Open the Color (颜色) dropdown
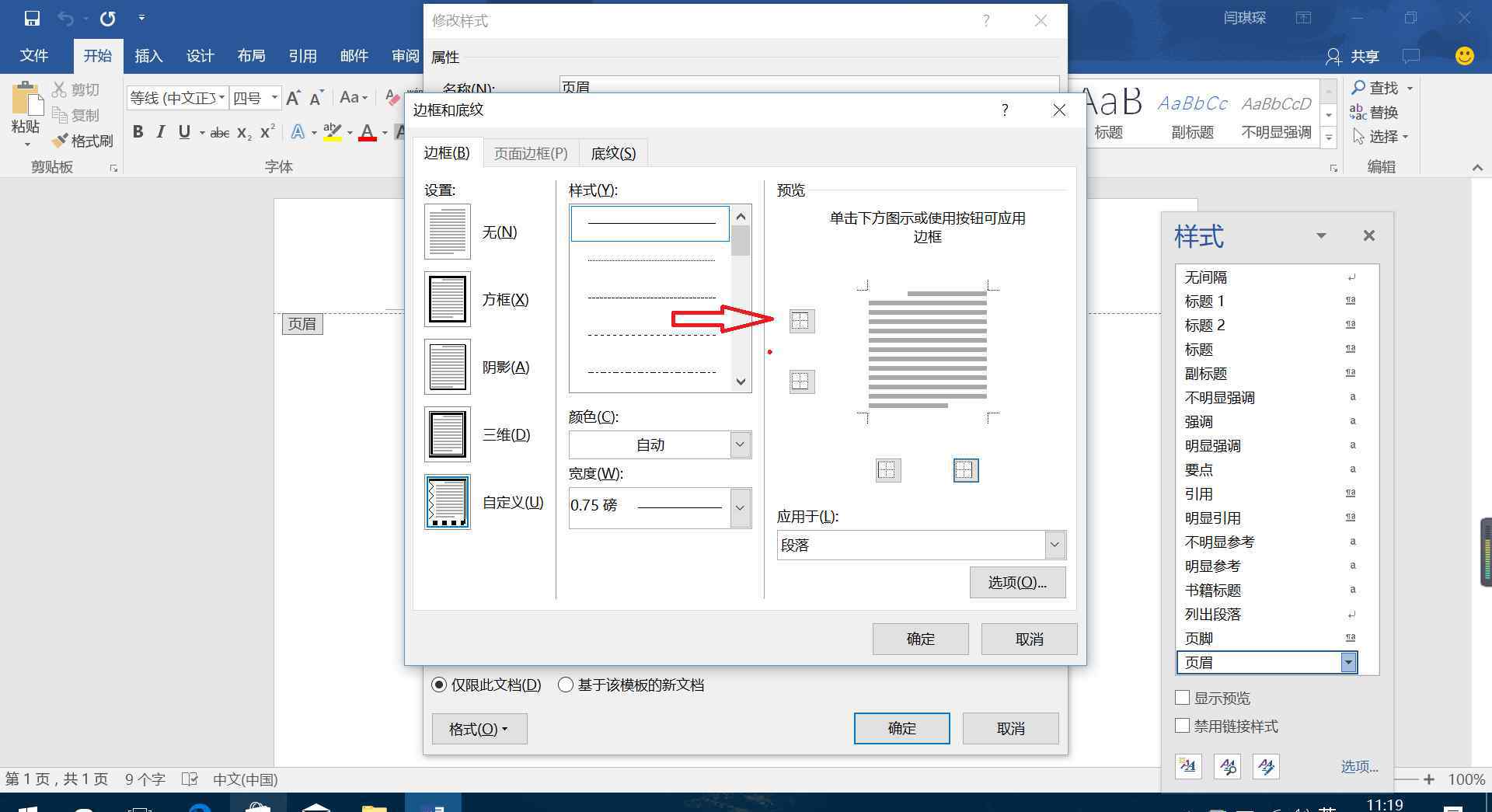Image resolution: width=1492 pixels, height=812 pixels. (x=740, y=444)
